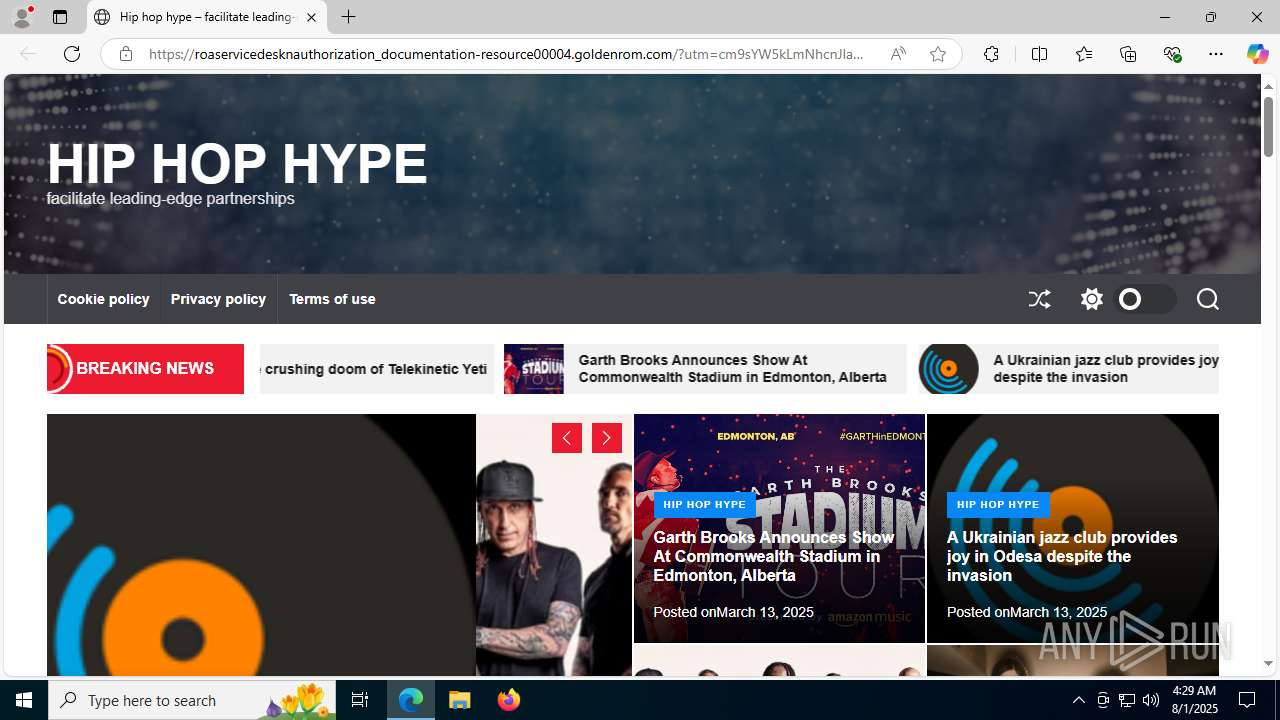Show hidden system tray icons
The width and height of the screenshot is (1280, 720).
click(1079, 700)
